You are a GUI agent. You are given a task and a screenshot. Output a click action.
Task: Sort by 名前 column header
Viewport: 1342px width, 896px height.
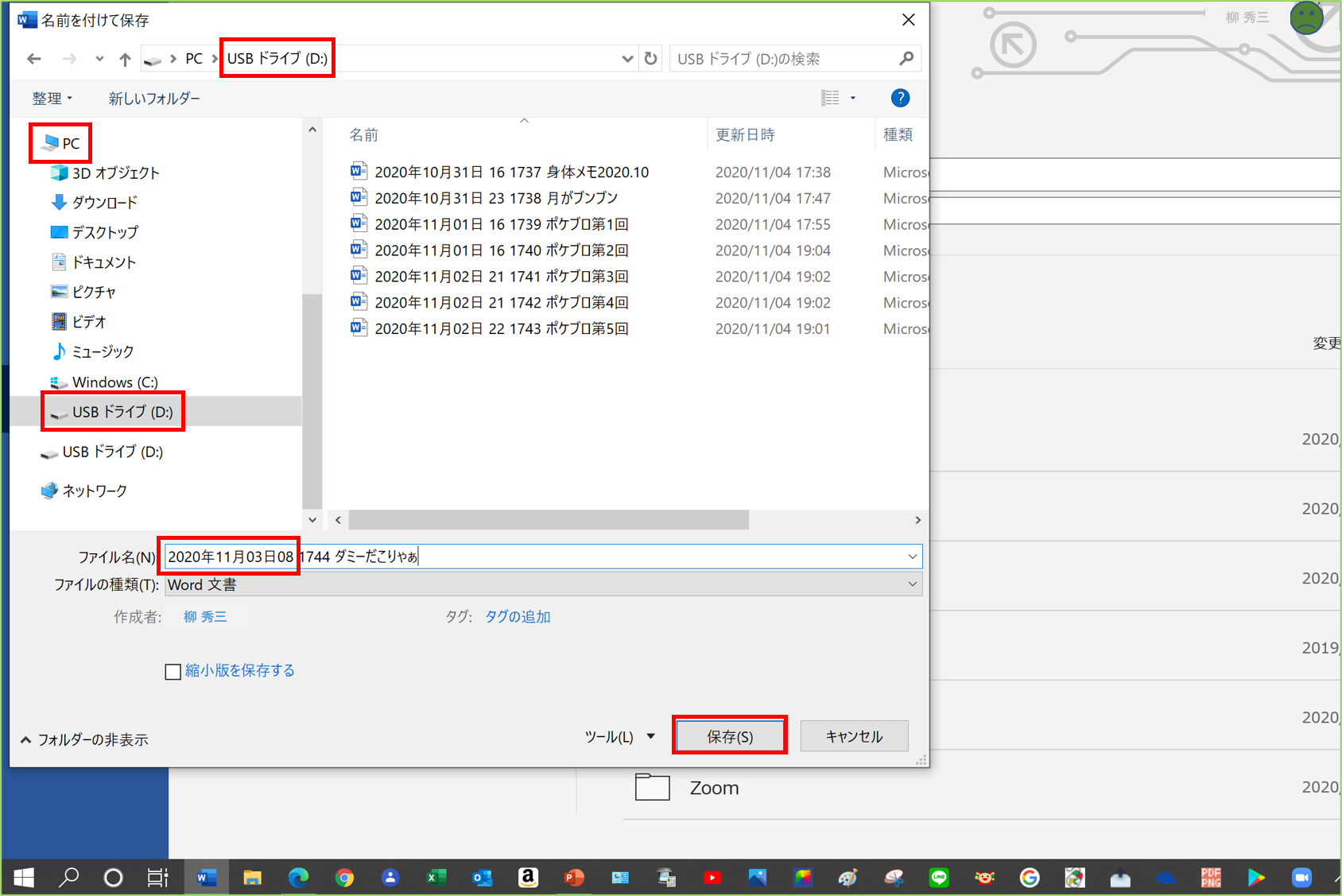[x=364, y=135]
